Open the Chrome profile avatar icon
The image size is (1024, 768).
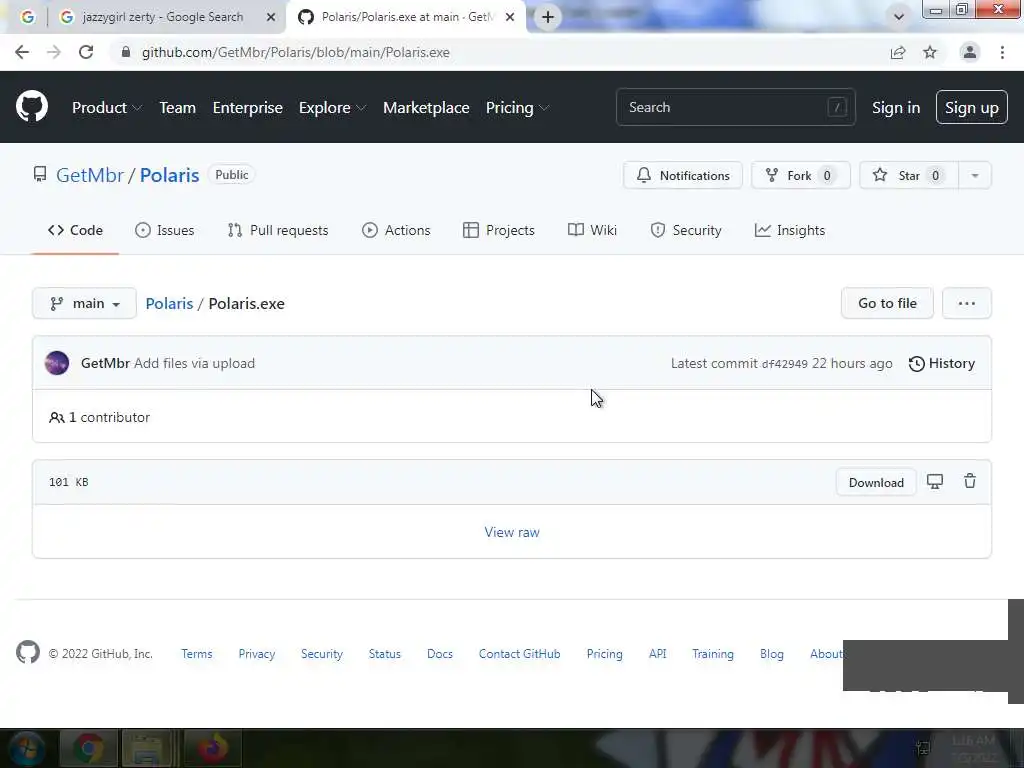970,52
